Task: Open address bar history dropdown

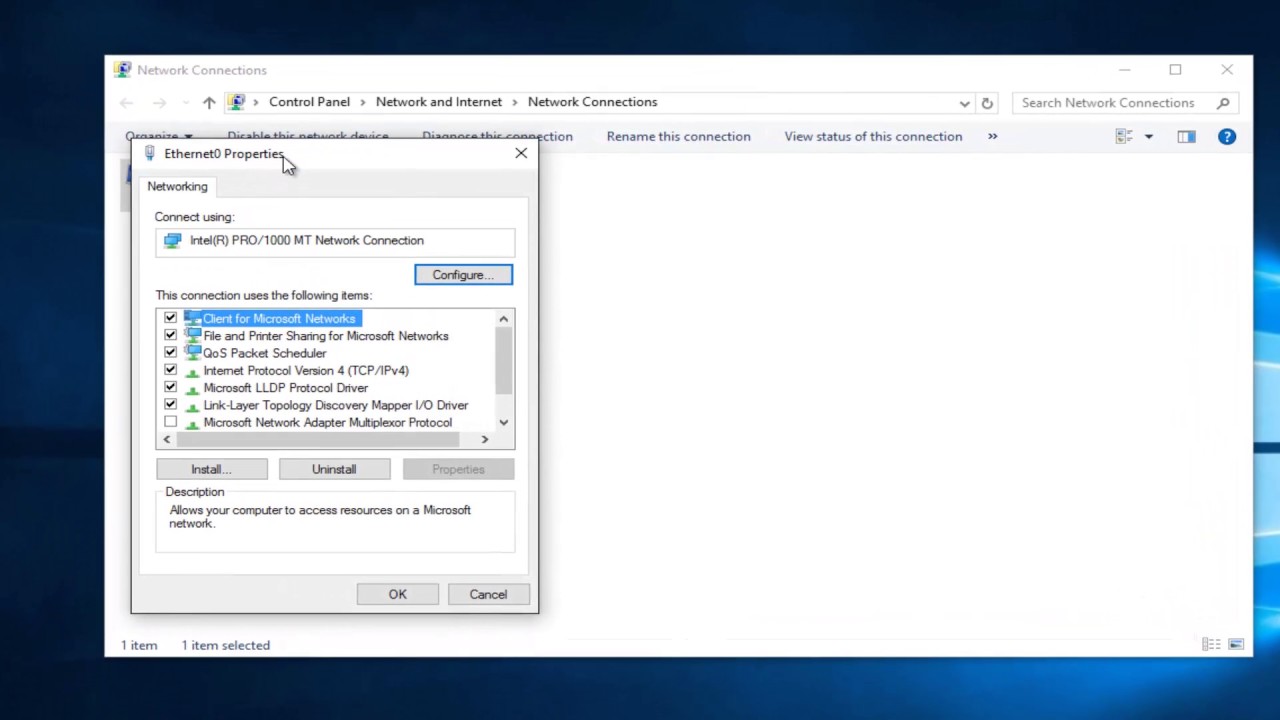Action: click(x=964, y=103)
